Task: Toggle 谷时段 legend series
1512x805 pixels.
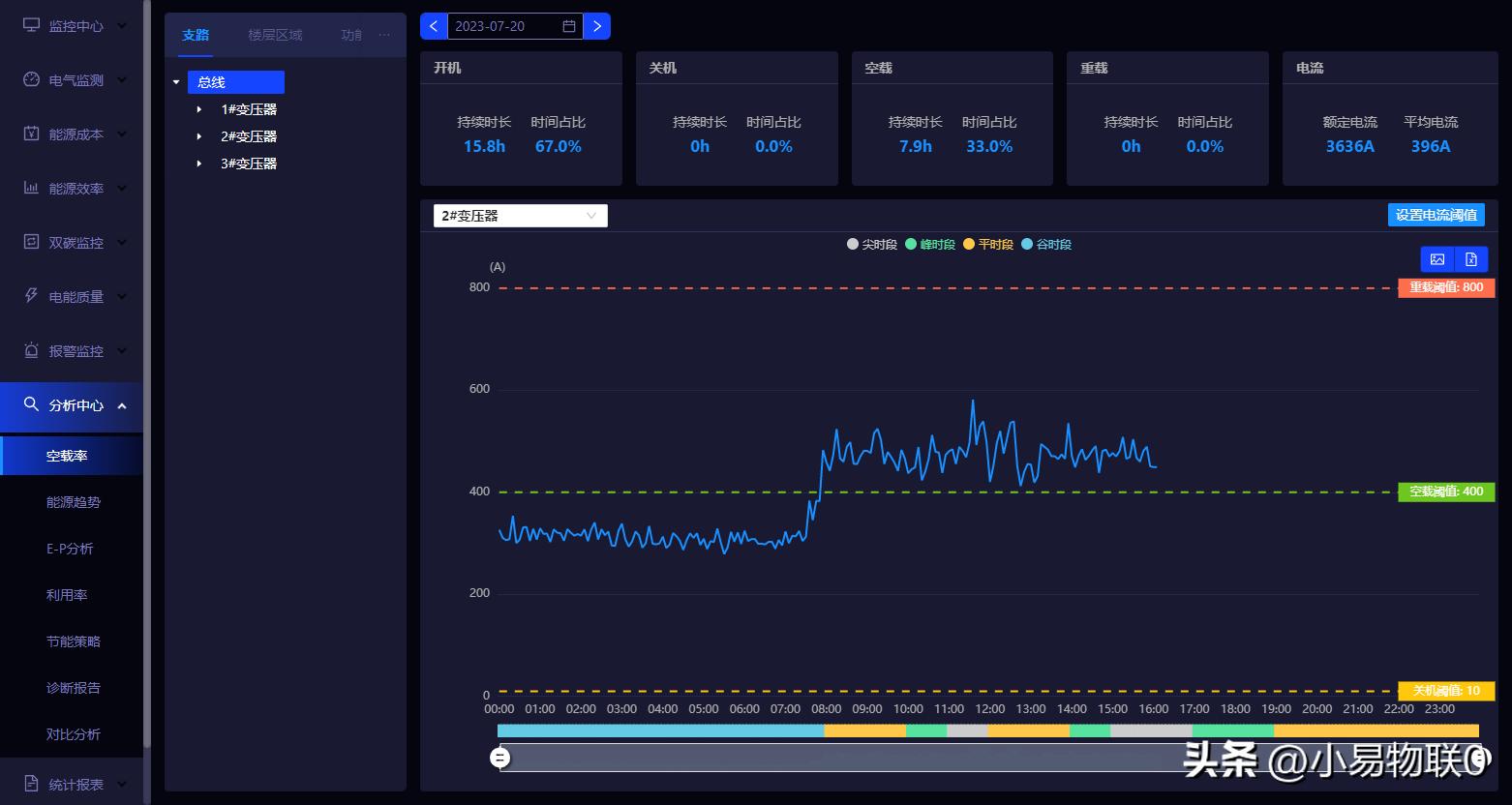Action: [x=1046, y=245]
